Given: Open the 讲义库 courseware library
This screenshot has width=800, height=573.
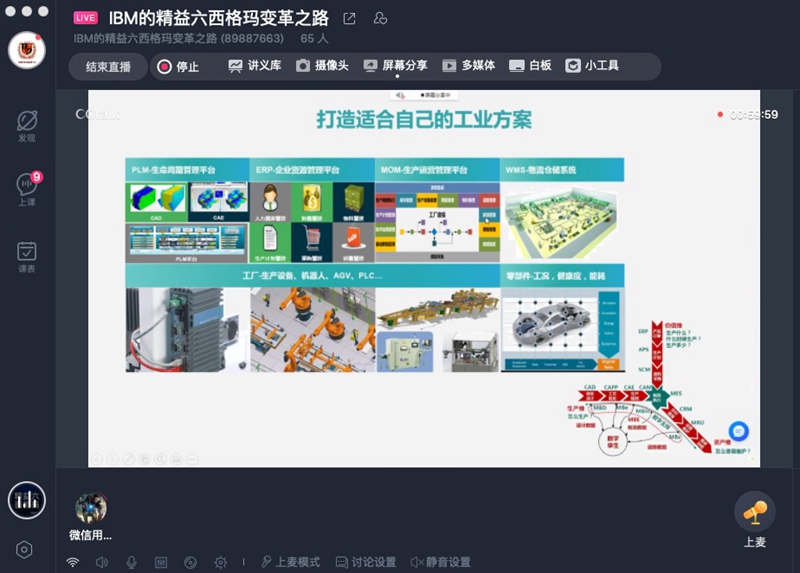Looking at the screenshot, I should click(x=255, y=66).
